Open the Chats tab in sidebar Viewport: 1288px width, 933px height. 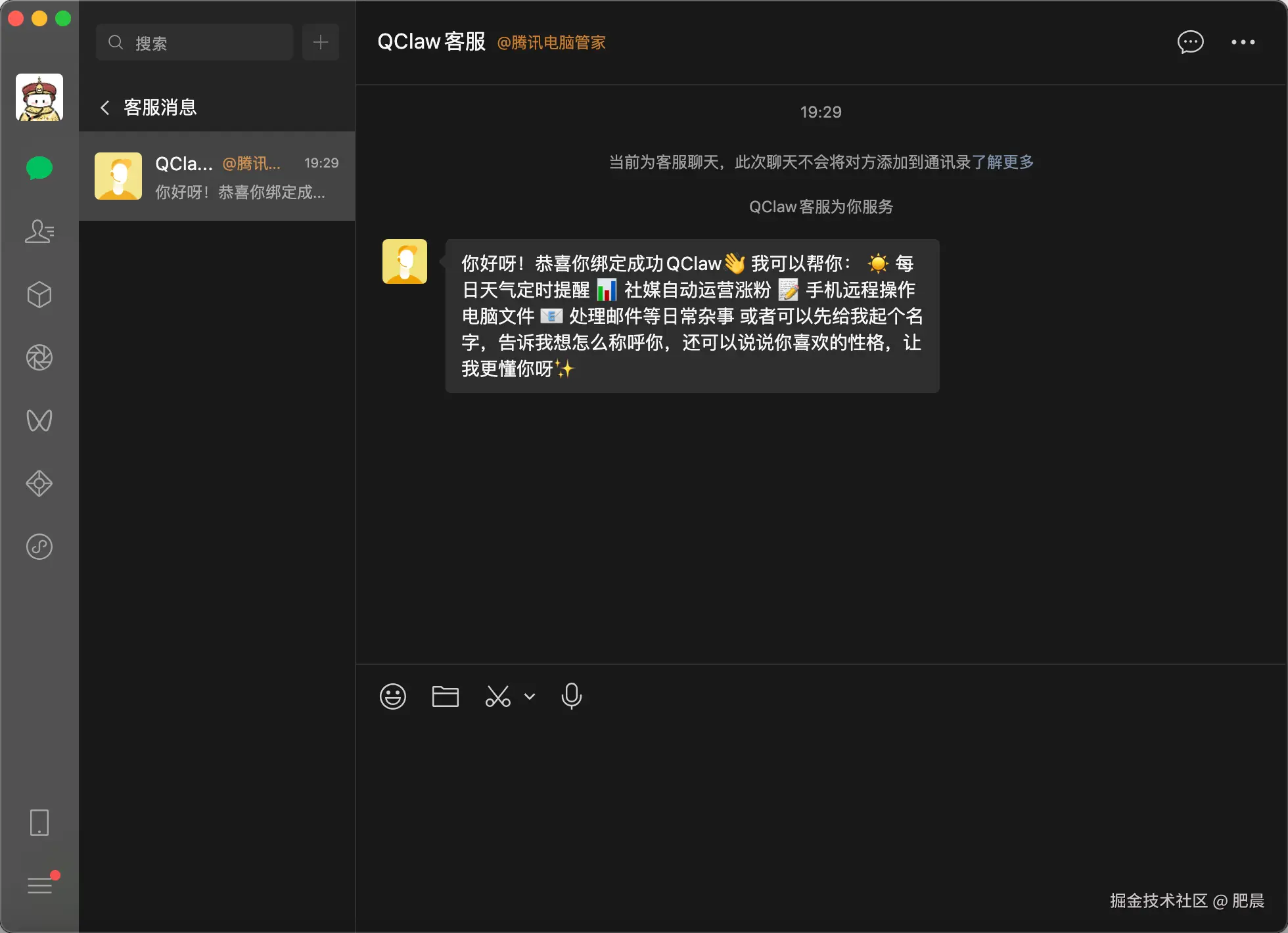[39, 168]
